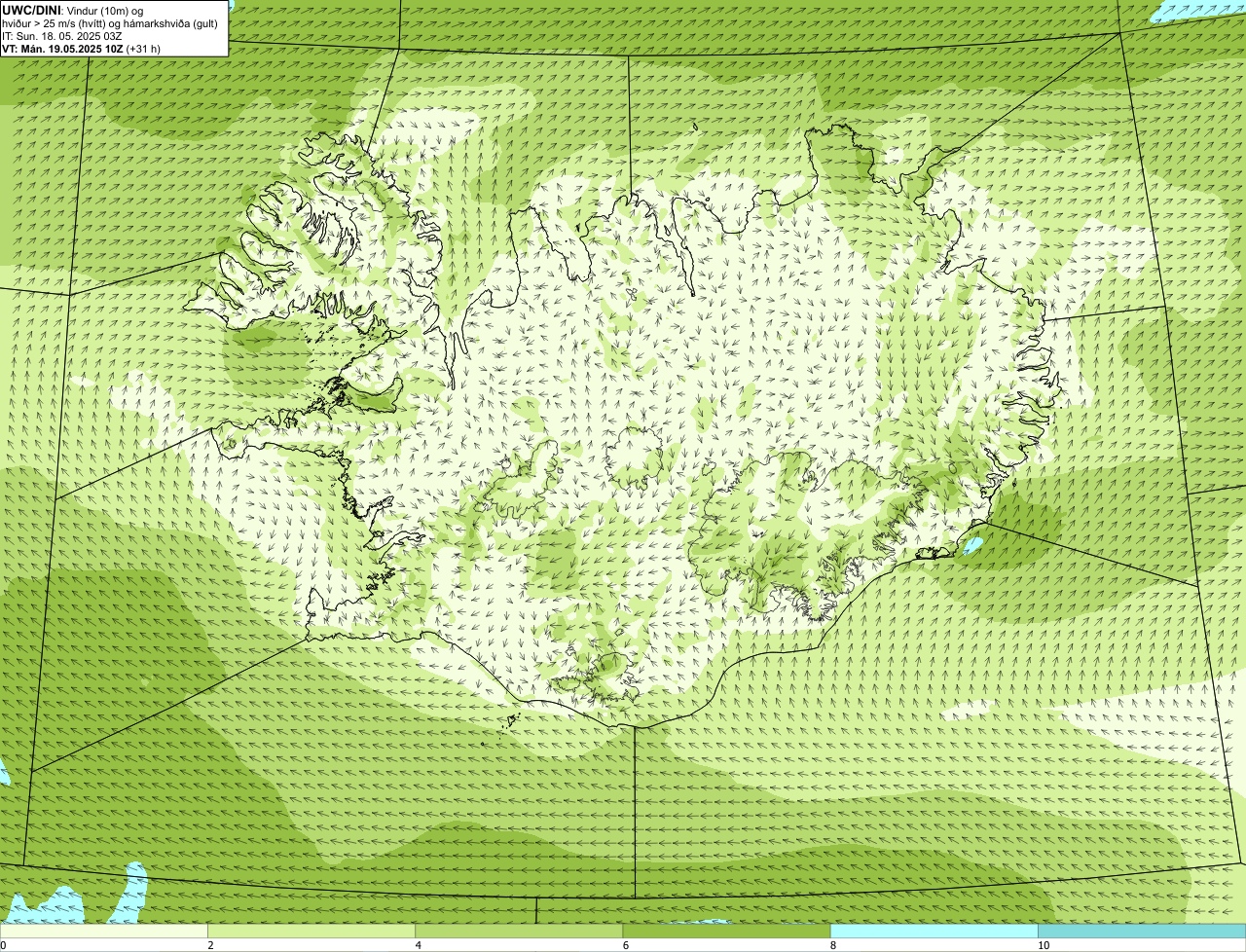This screenshot has width=1246, height=952.
Task: Click the "UWC/DINI: Vindur (10m) og" title line
Action: [x=73, y=11]
